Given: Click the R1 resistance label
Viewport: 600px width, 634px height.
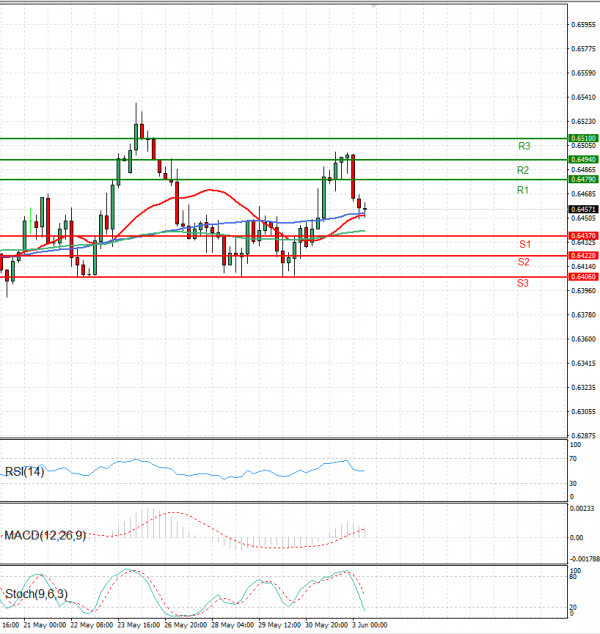Looking at the screenshot, I should pos(523,190).
